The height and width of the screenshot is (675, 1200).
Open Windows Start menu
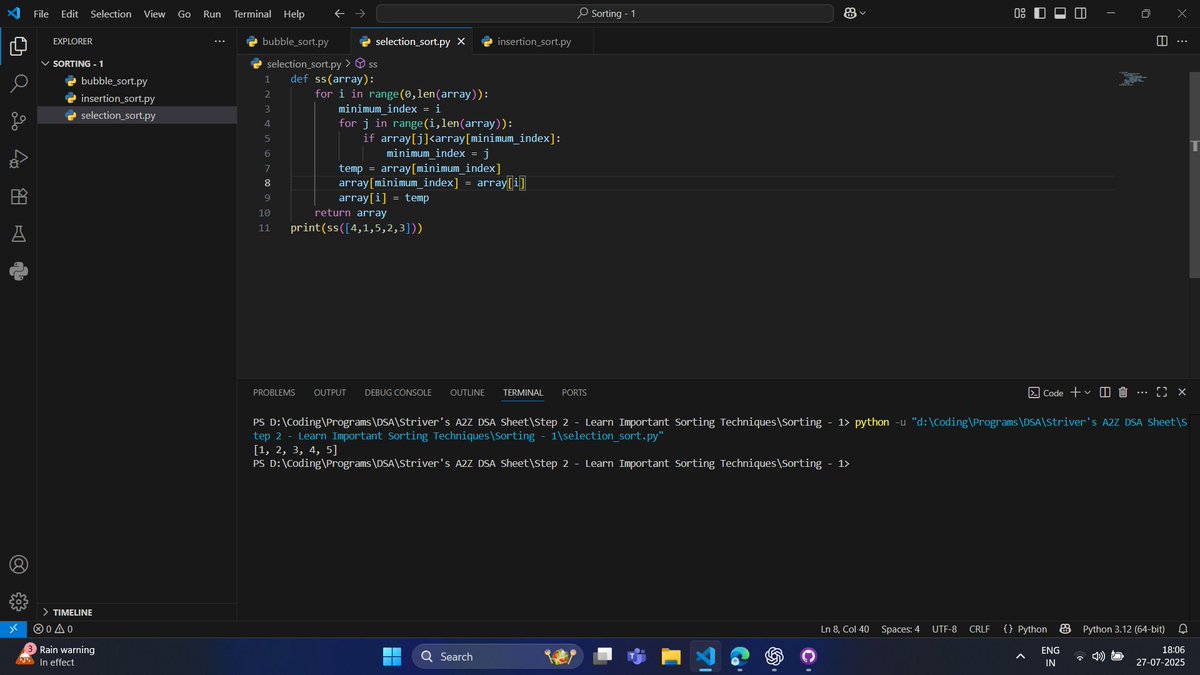tap(391, 656)
